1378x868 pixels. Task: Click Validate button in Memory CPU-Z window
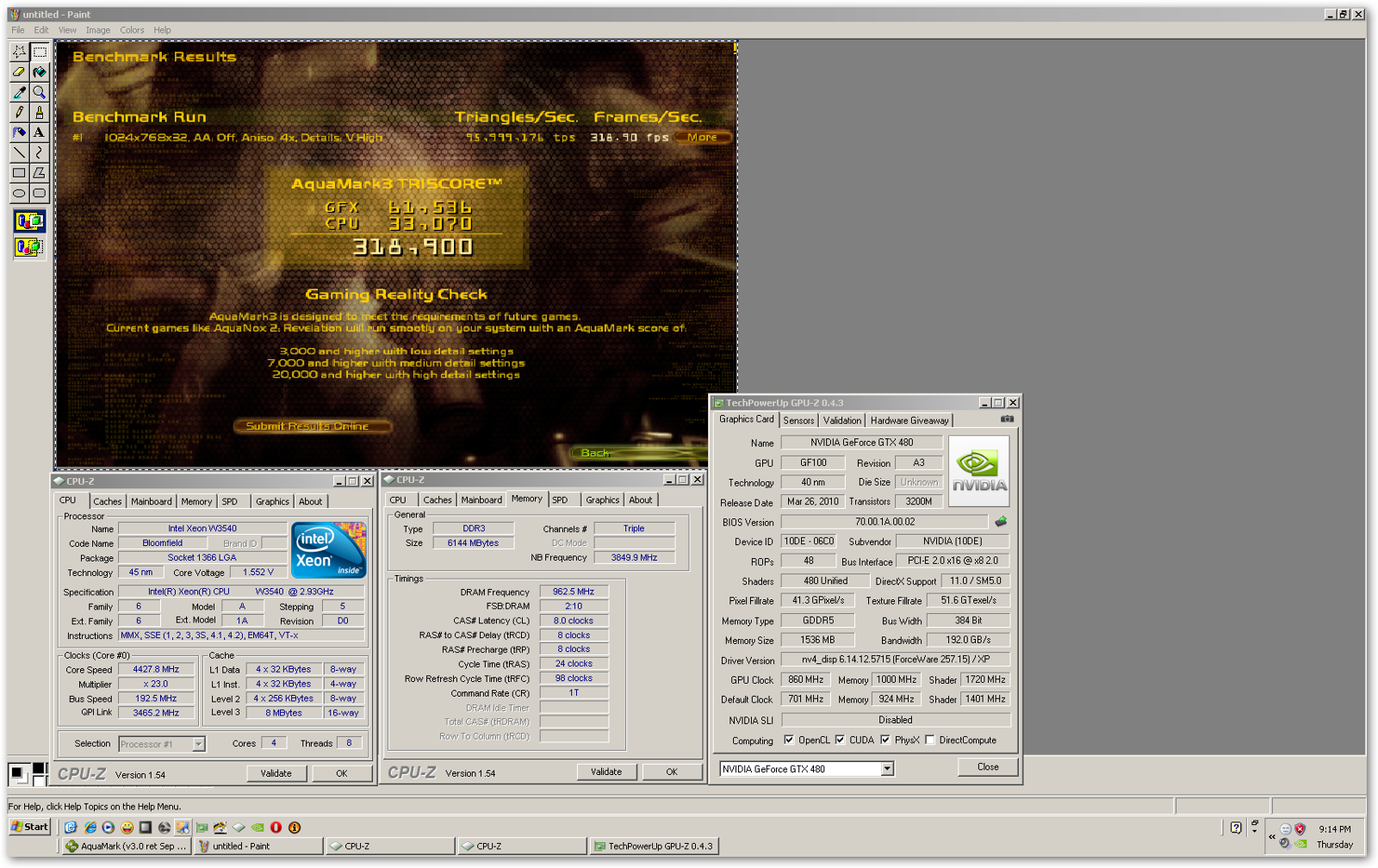coord(606,772)
